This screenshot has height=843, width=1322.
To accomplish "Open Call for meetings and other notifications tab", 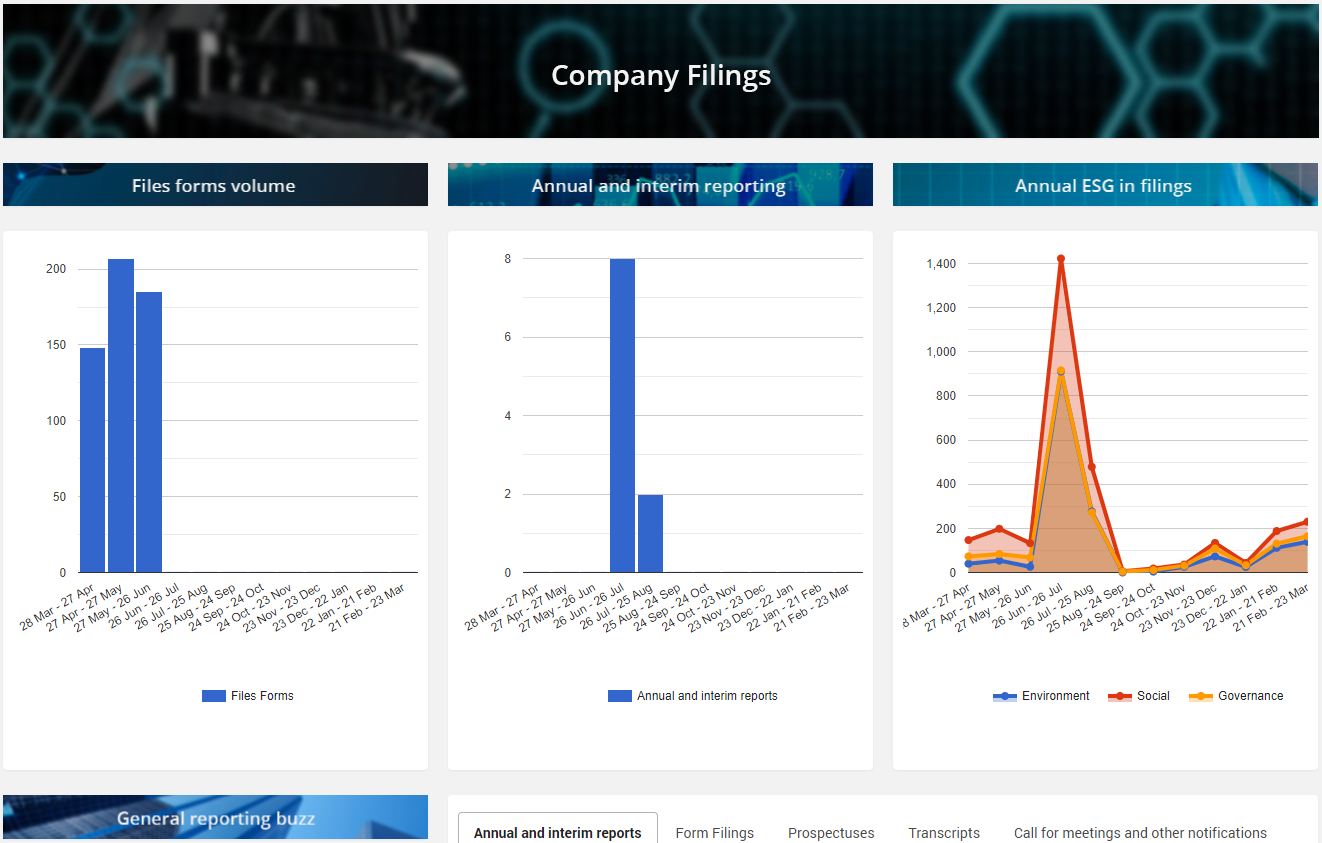I will 1140,832.
